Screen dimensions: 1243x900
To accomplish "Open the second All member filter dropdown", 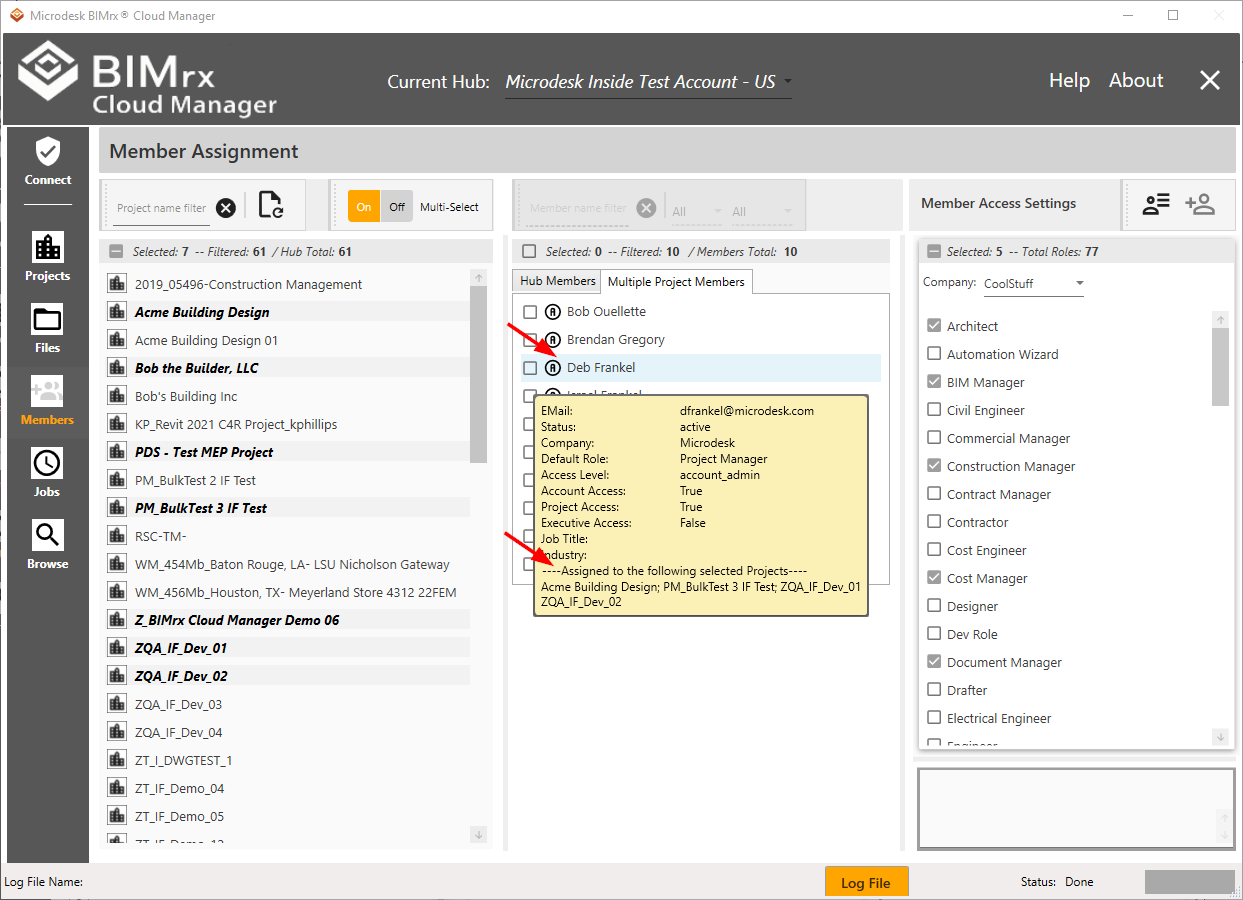I will click(x=762, y=211).
